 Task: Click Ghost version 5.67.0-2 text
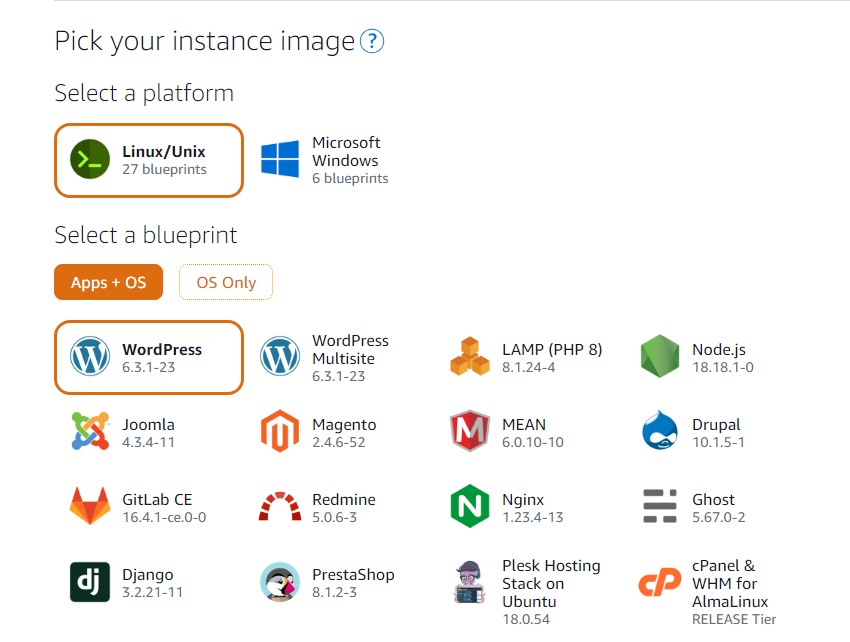718,517
